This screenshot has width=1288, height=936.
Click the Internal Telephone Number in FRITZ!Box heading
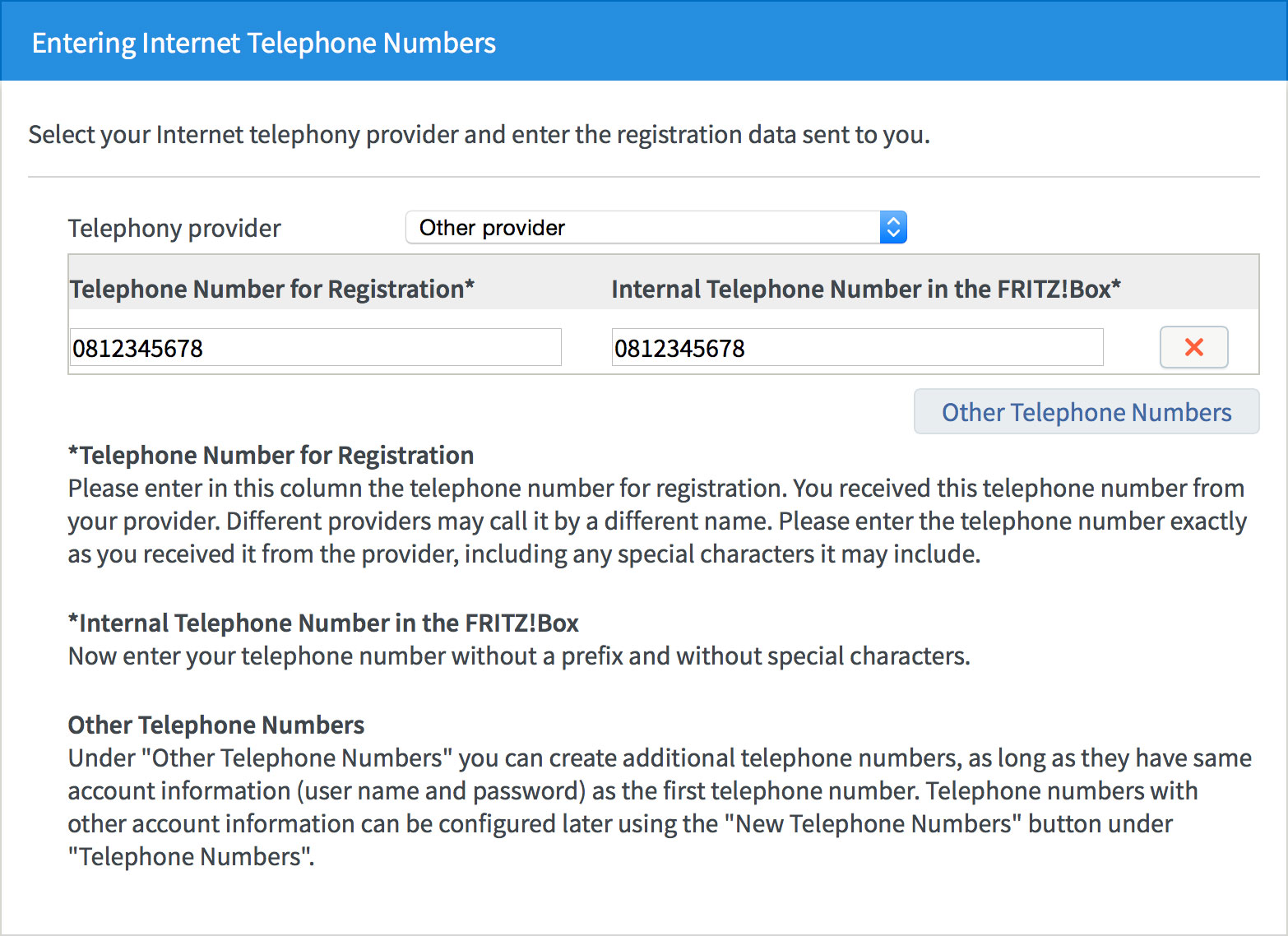point(323,623)
